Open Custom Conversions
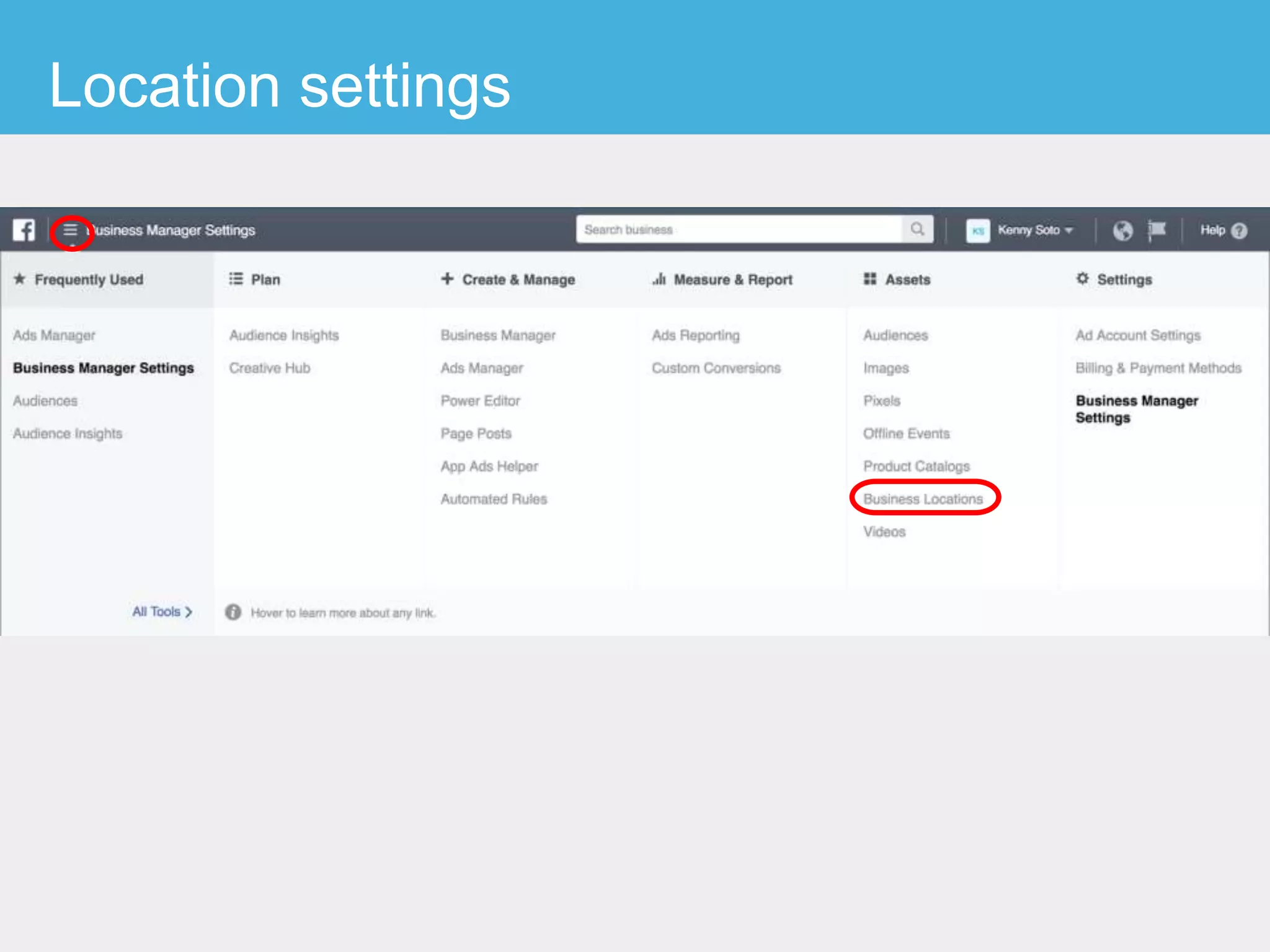The height and width of the screenshot is (952, 1270). (x=716, y=368)
